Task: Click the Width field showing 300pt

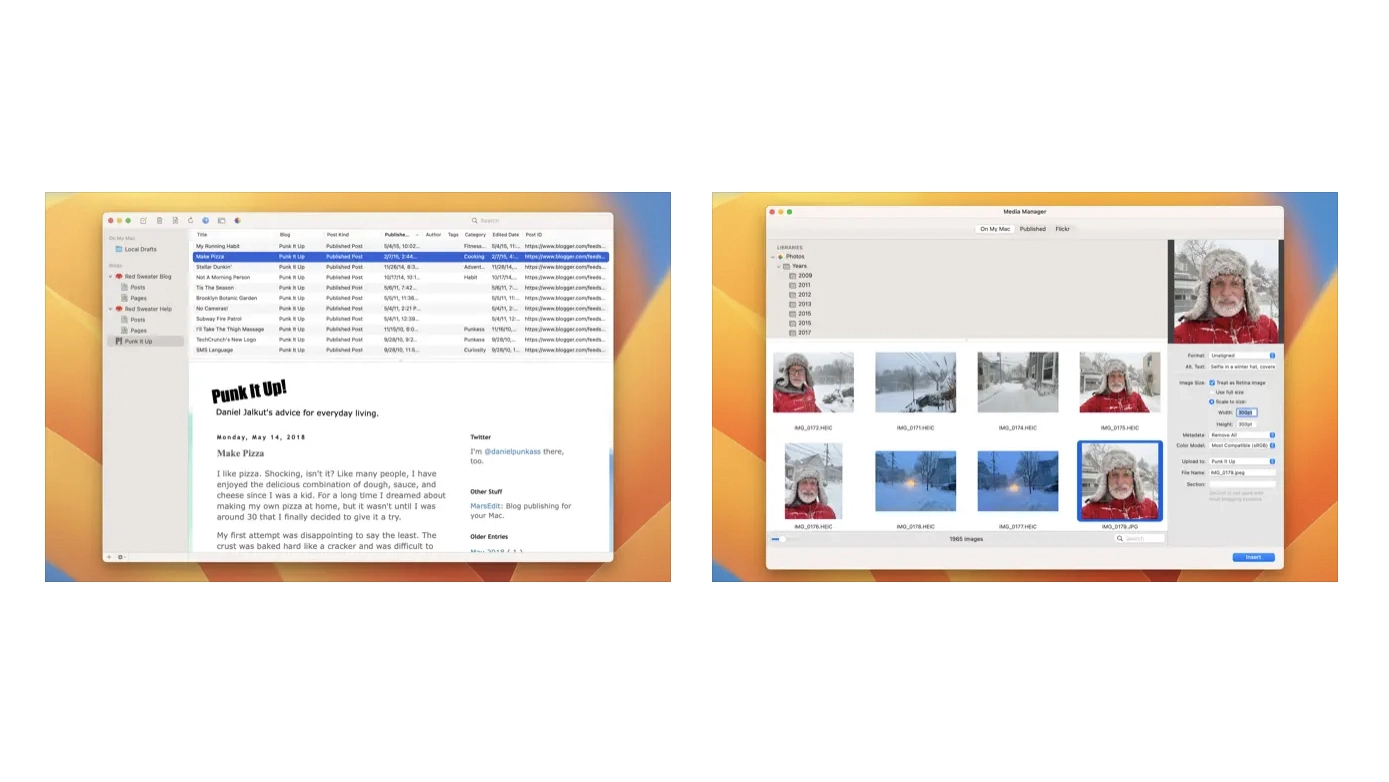Action: coord(1246,412)
